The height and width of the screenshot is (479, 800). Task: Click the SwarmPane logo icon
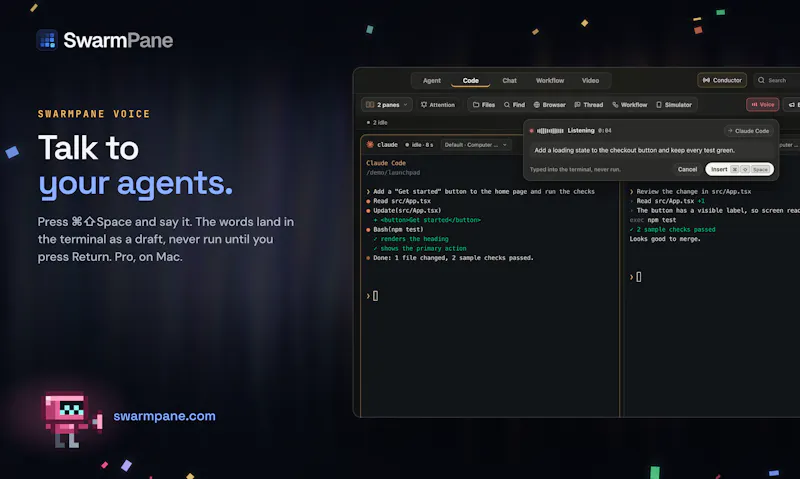pos(47,40)
